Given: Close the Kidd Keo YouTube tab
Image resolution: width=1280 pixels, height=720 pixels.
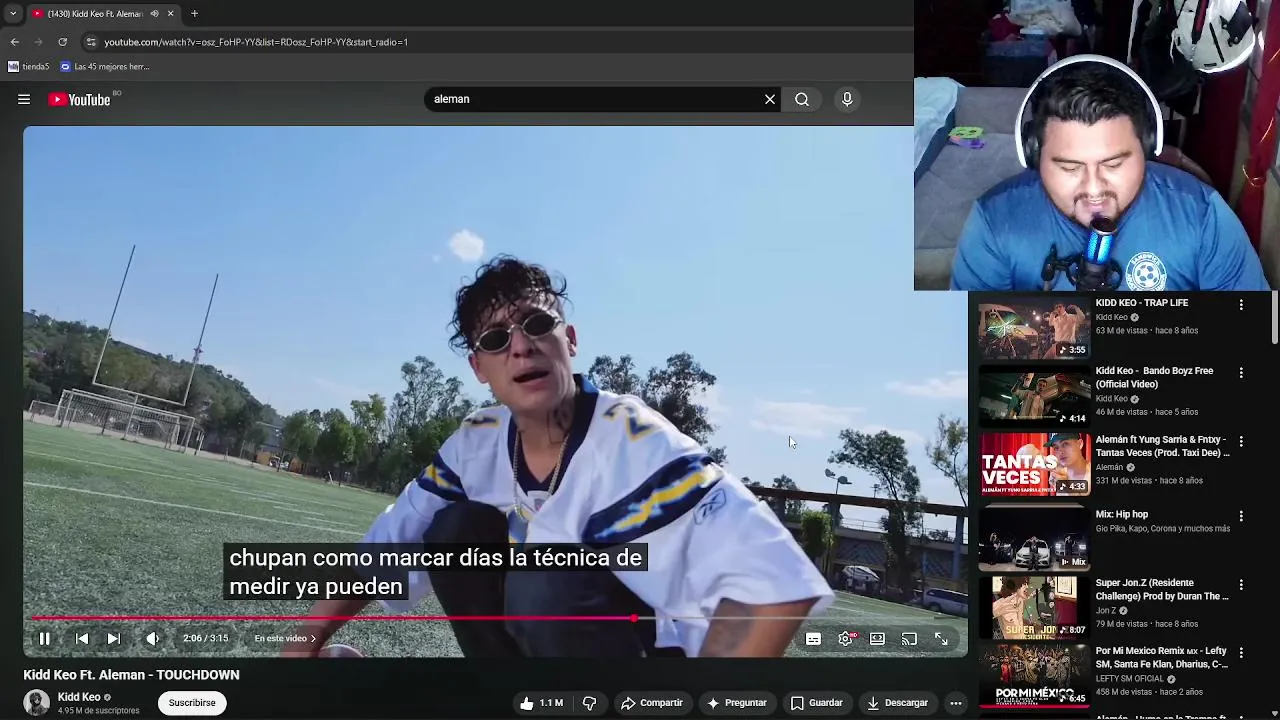Looking at the screenshot, I should (170, 14).
